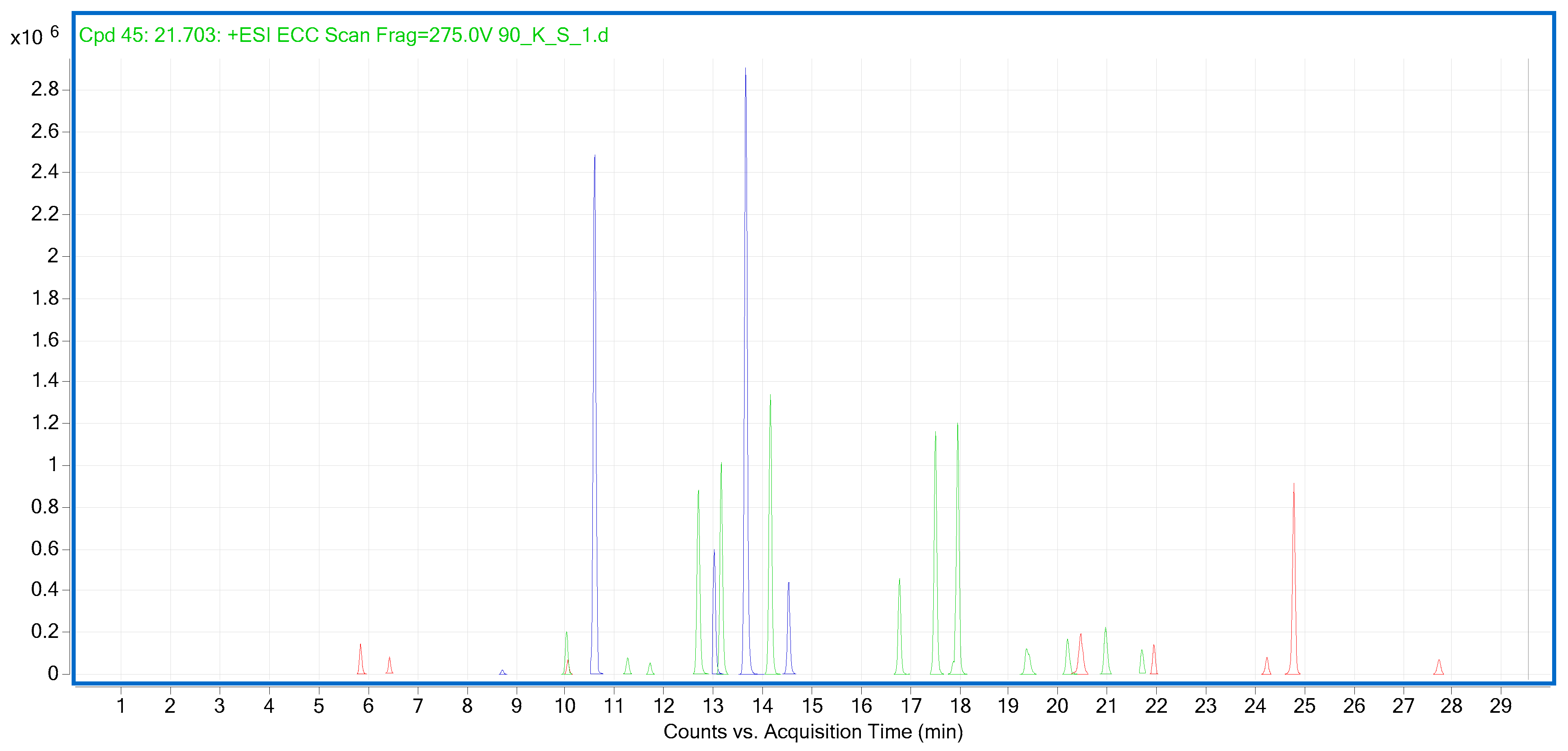Click the Cpd 45 chromatogram title text
This screenshot has width=1568, height=751.
pos(343,35)
